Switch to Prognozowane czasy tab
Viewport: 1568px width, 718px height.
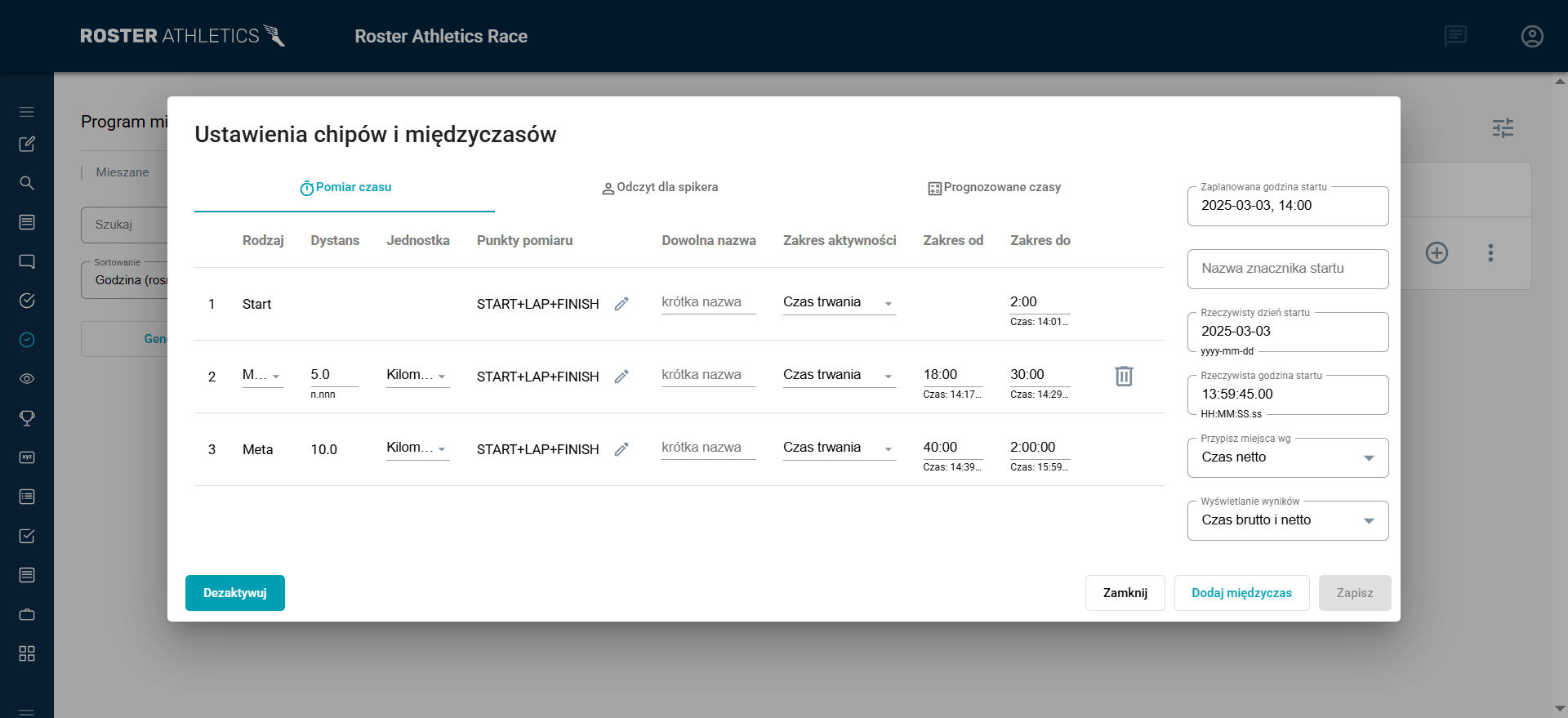coord(994,188)
